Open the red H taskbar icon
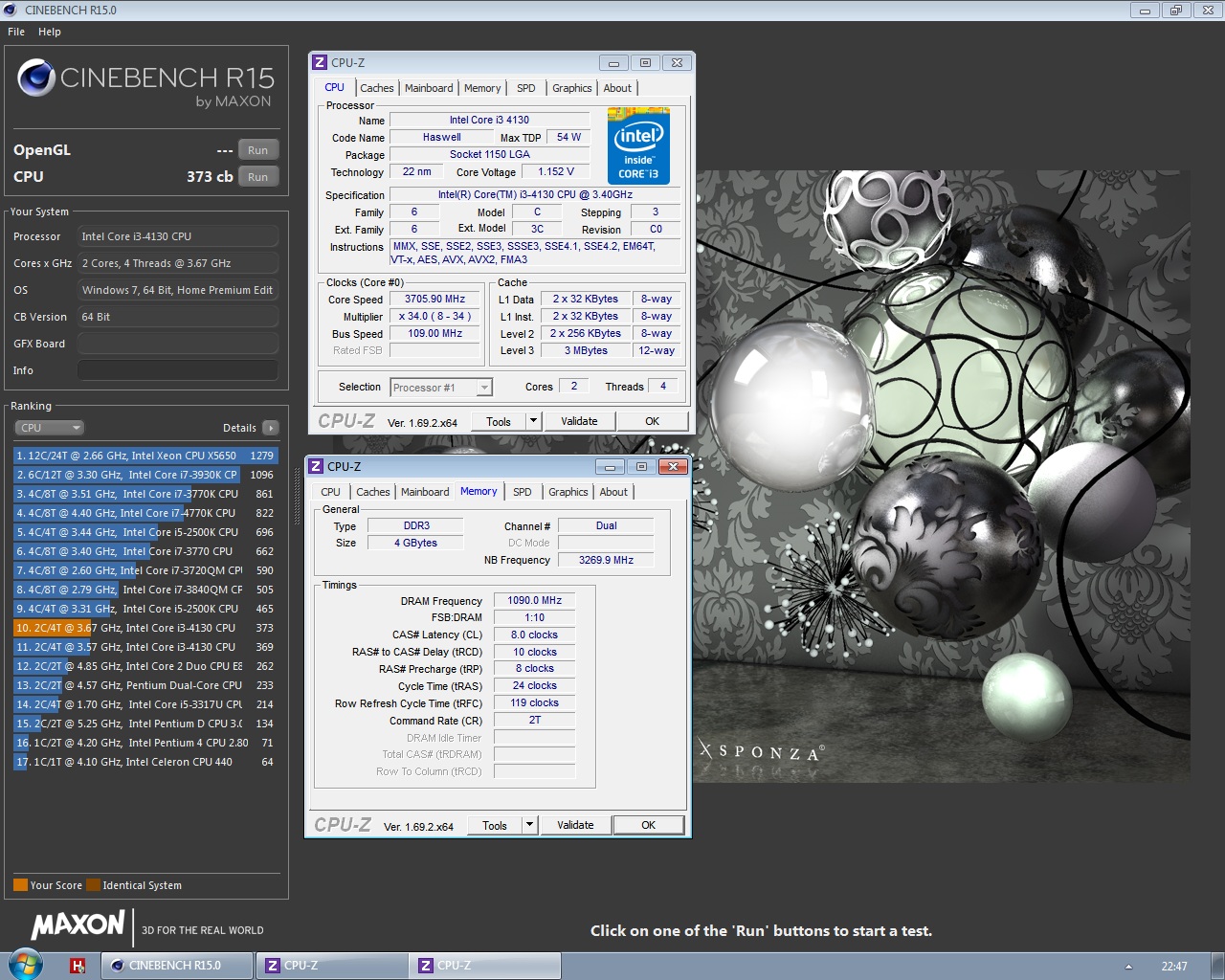The height and width of the screenshot is (980, 1225). pos(78,966)
